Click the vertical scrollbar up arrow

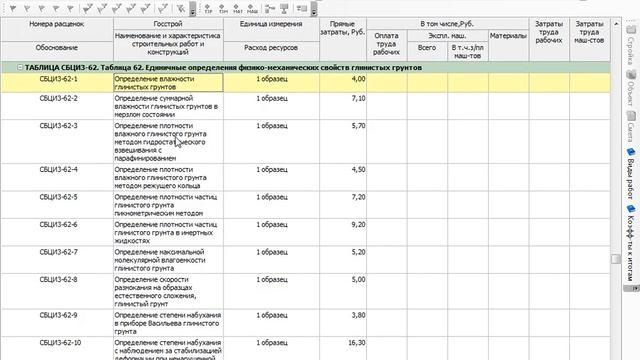(x=616, y=24)
